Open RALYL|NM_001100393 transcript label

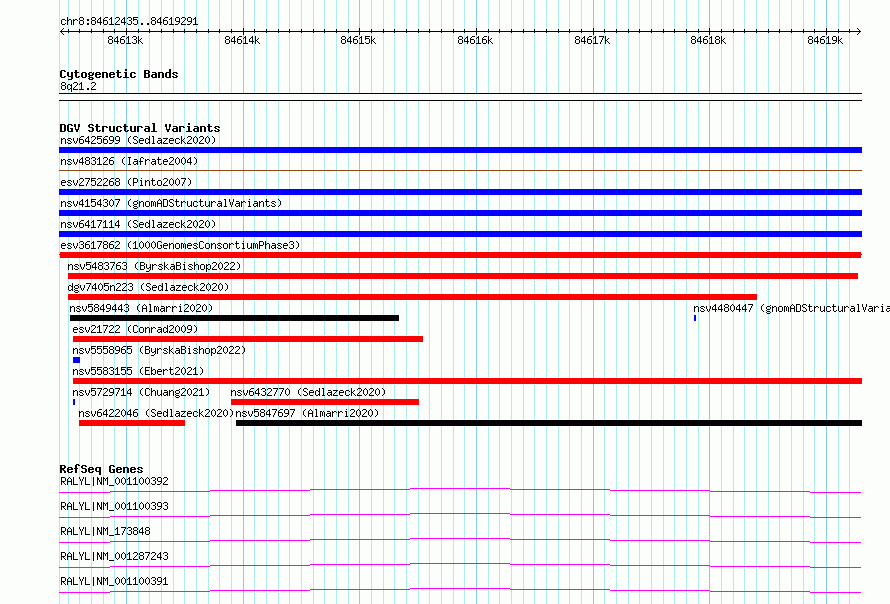point(114,506)
